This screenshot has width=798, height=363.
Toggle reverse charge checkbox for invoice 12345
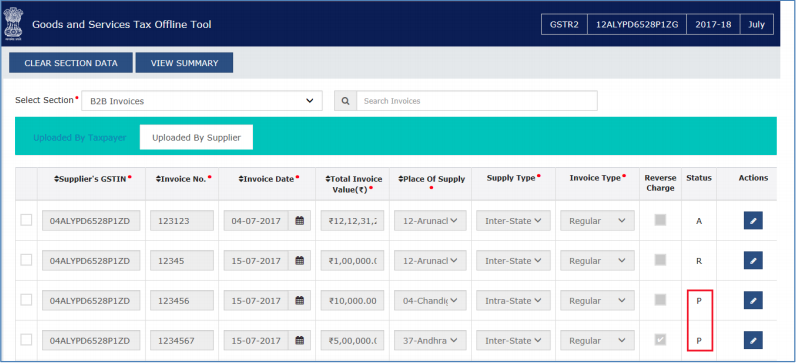660,260
